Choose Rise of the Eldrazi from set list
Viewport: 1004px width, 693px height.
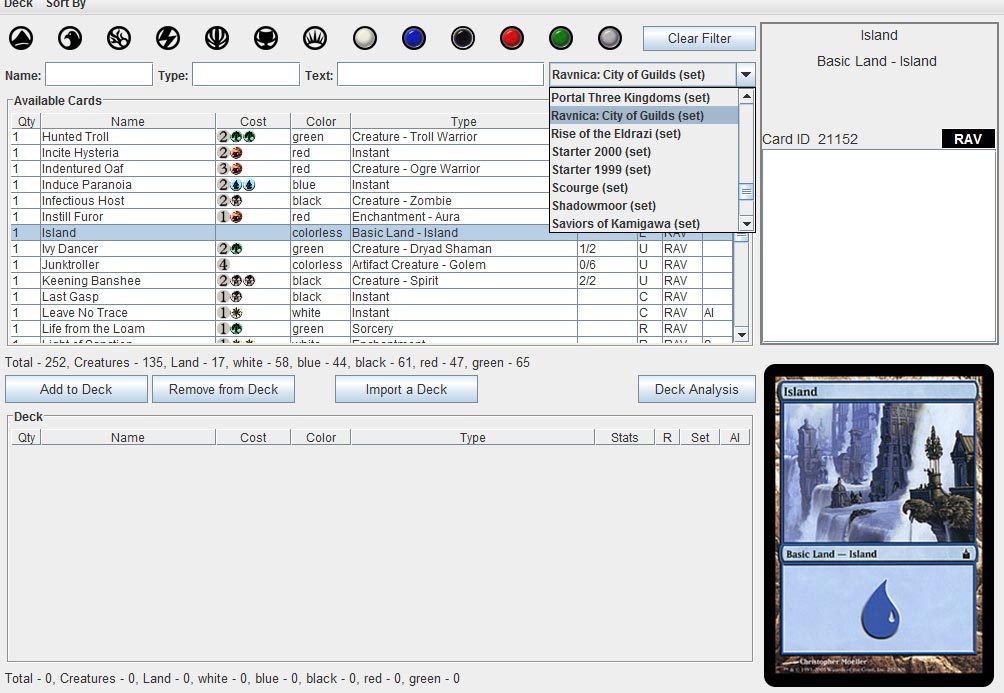coord(616,134)
